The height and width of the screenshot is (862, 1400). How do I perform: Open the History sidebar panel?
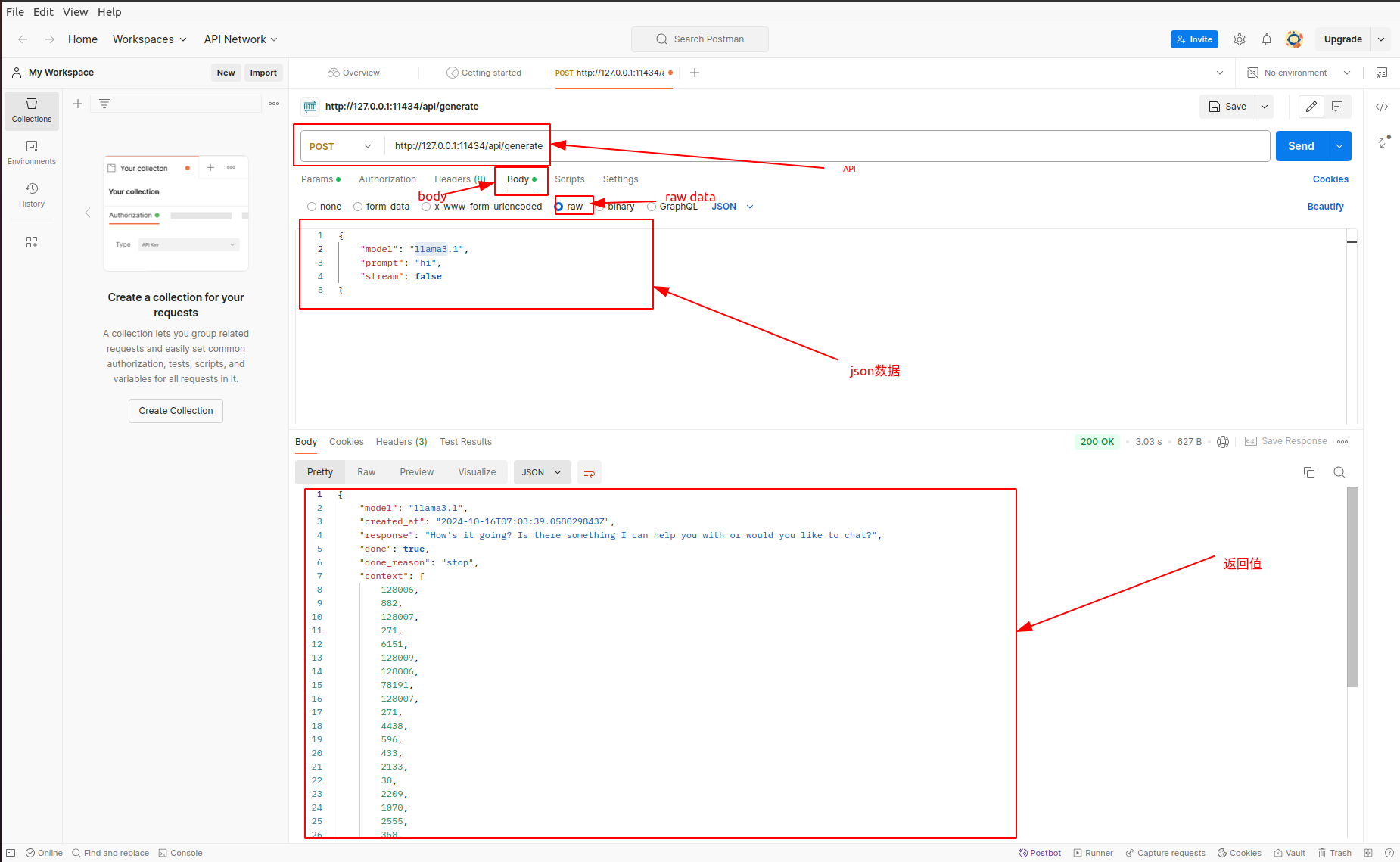pos(32,195)
